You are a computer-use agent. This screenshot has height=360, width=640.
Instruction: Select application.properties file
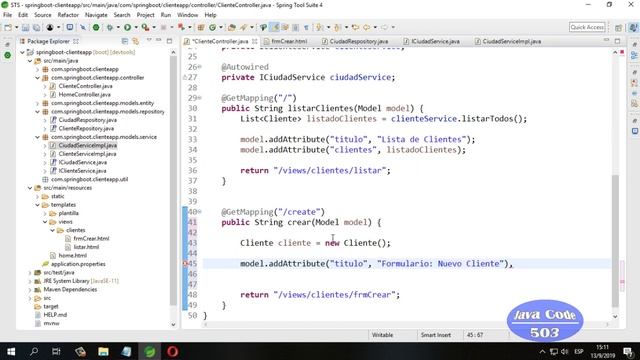78,264
